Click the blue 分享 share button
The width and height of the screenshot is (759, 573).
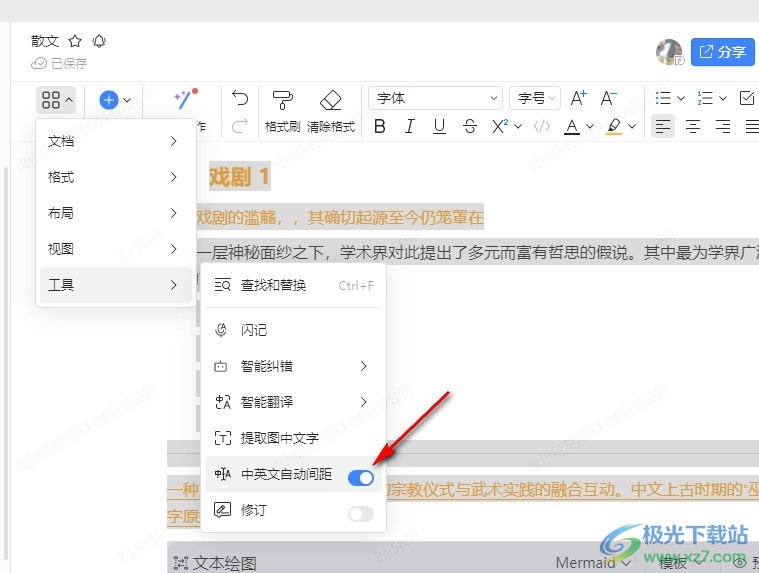click(x=722, y=52)
